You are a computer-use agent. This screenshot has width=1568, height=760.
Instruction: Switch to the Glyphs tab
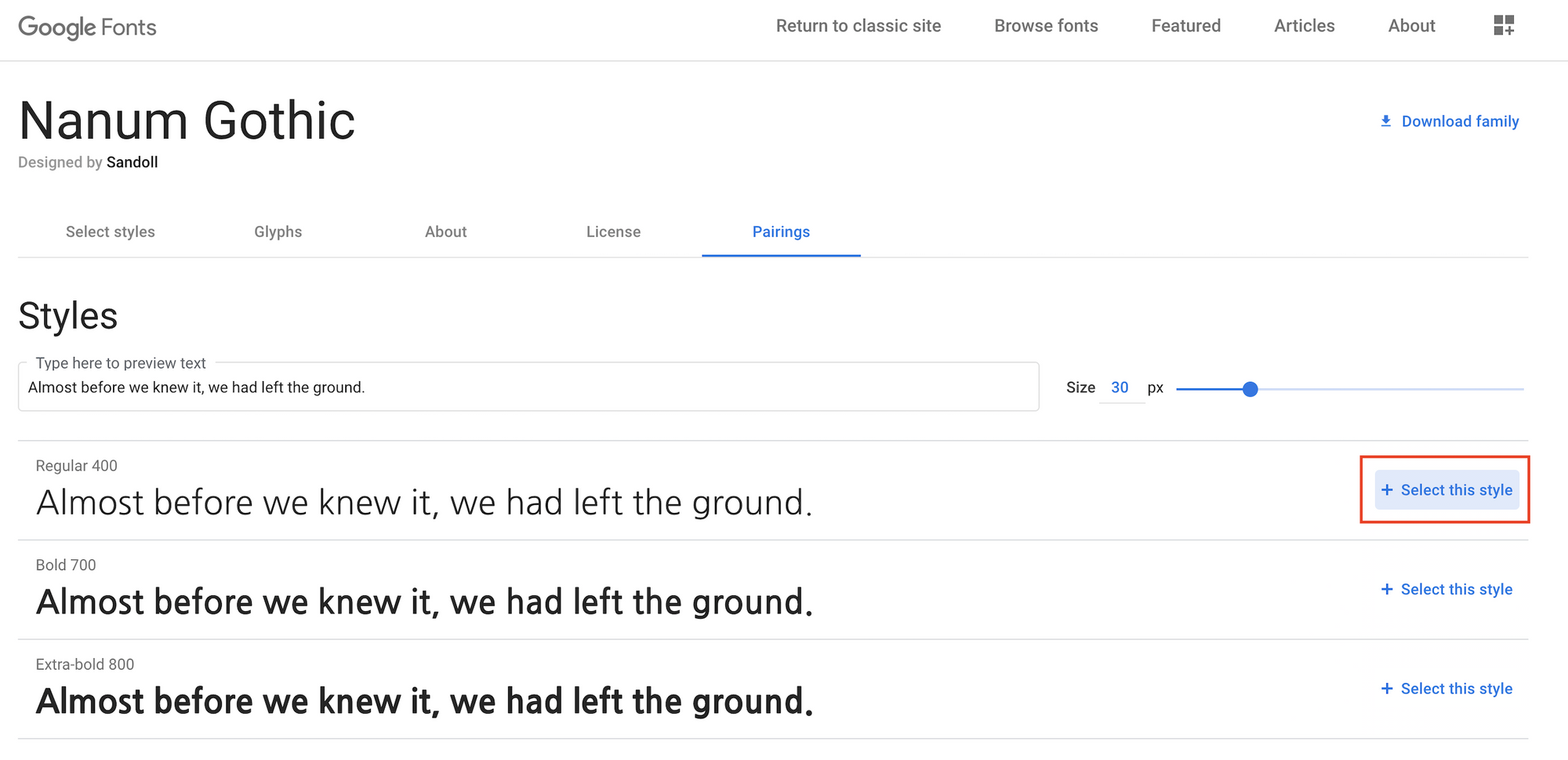(278, 232)
